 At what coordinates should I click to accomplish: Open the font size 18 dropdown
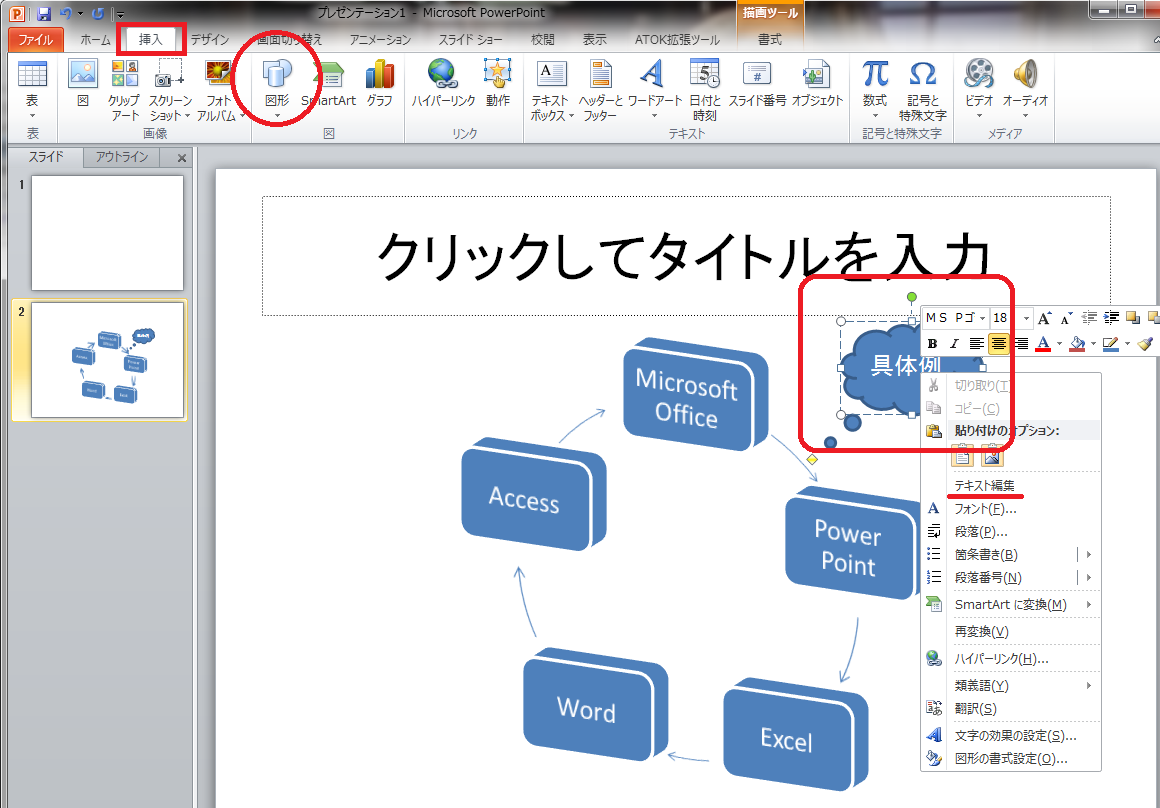[1026, 318]
